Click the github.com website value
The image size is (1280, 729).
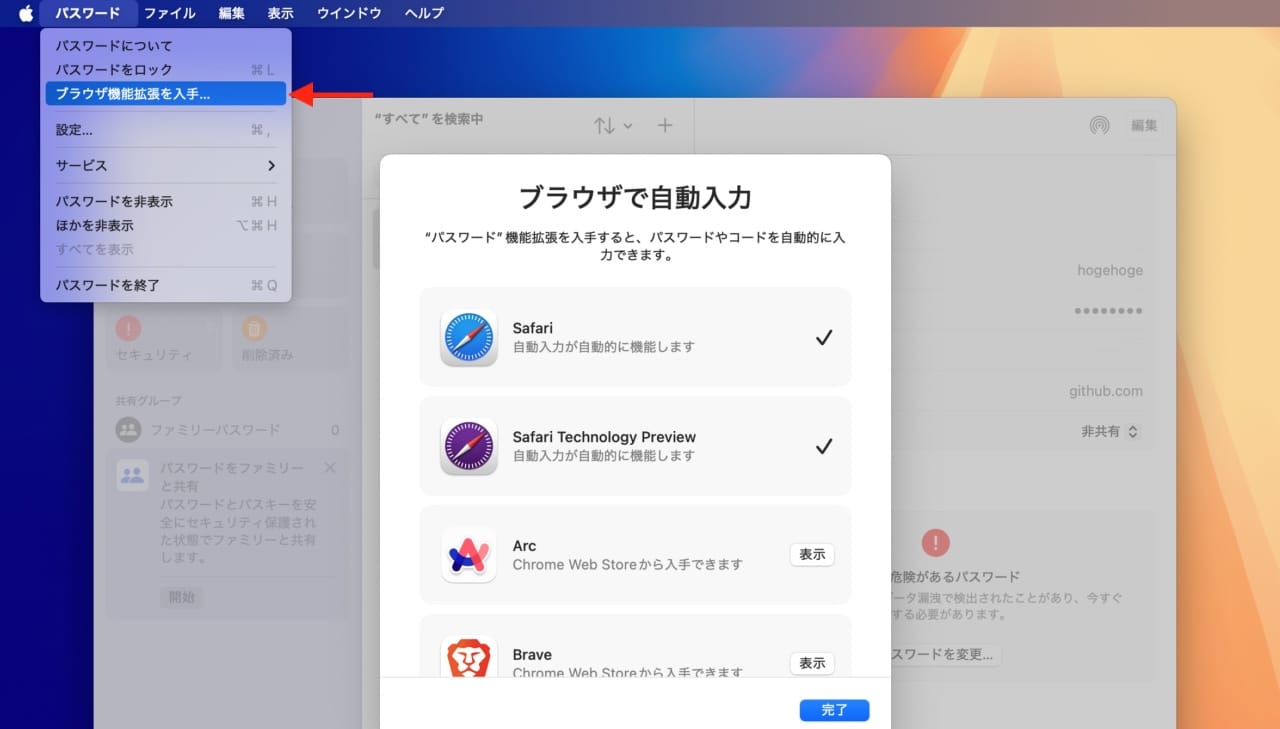tap(1105, 392)
